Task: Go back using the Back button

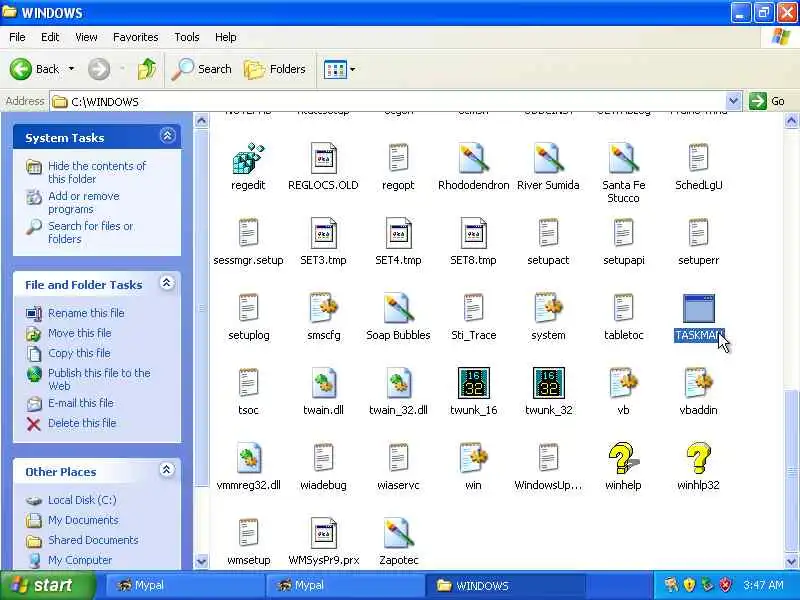Action: click(x=35, y=69)
